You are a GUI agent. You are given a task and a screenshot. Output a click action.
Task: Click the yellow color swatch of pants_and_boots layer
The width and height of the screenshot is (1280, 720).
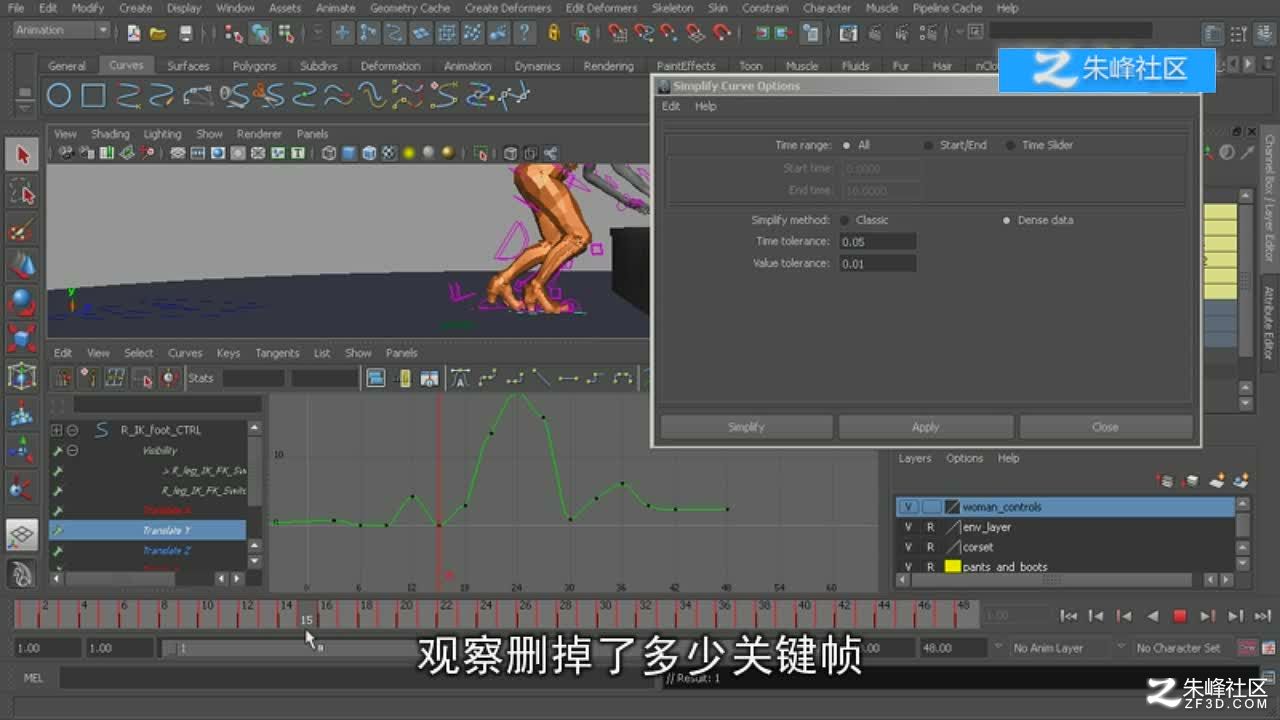(953, 567)
